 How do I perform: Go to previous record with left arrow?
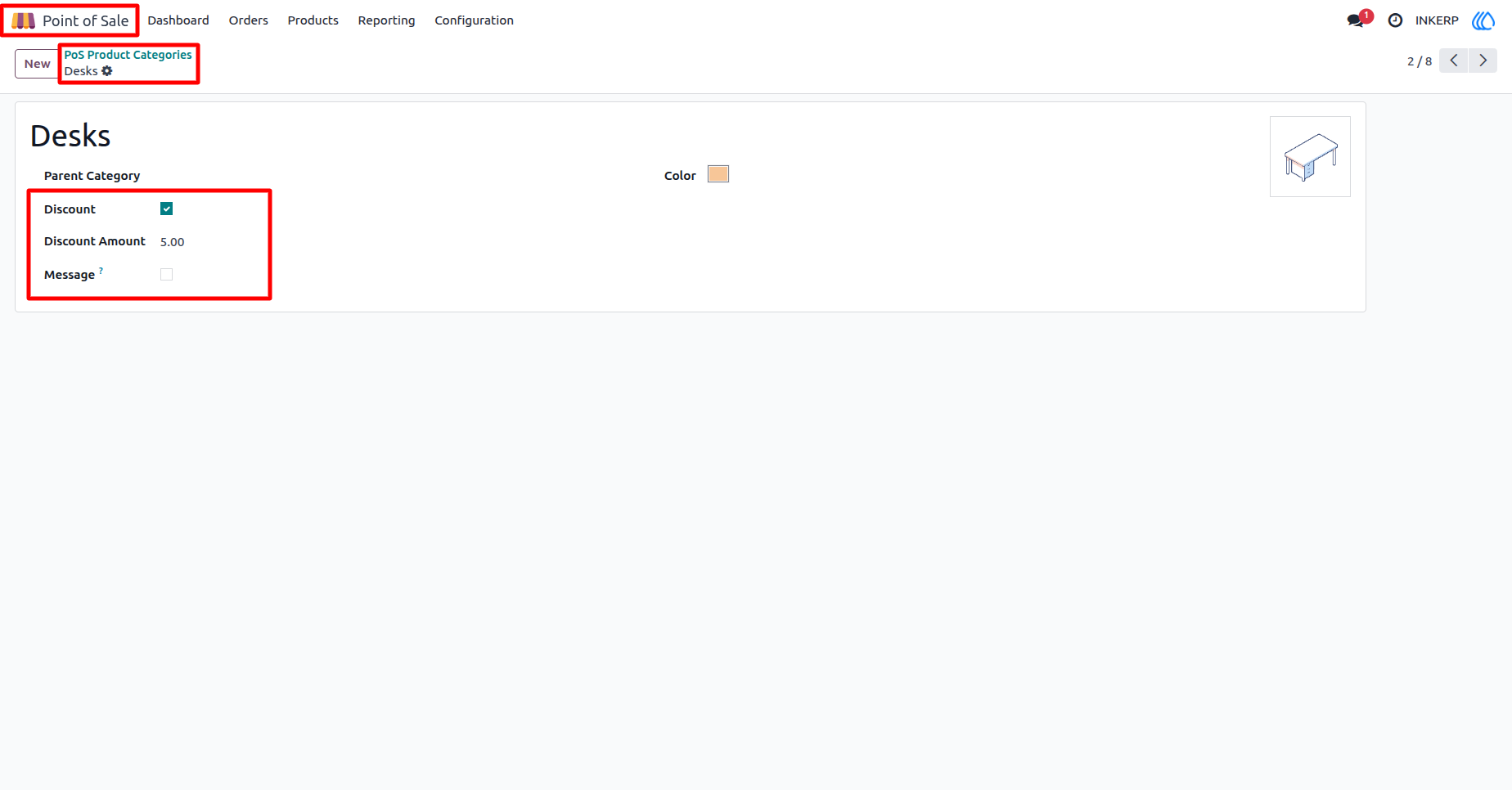point(1453,61)
